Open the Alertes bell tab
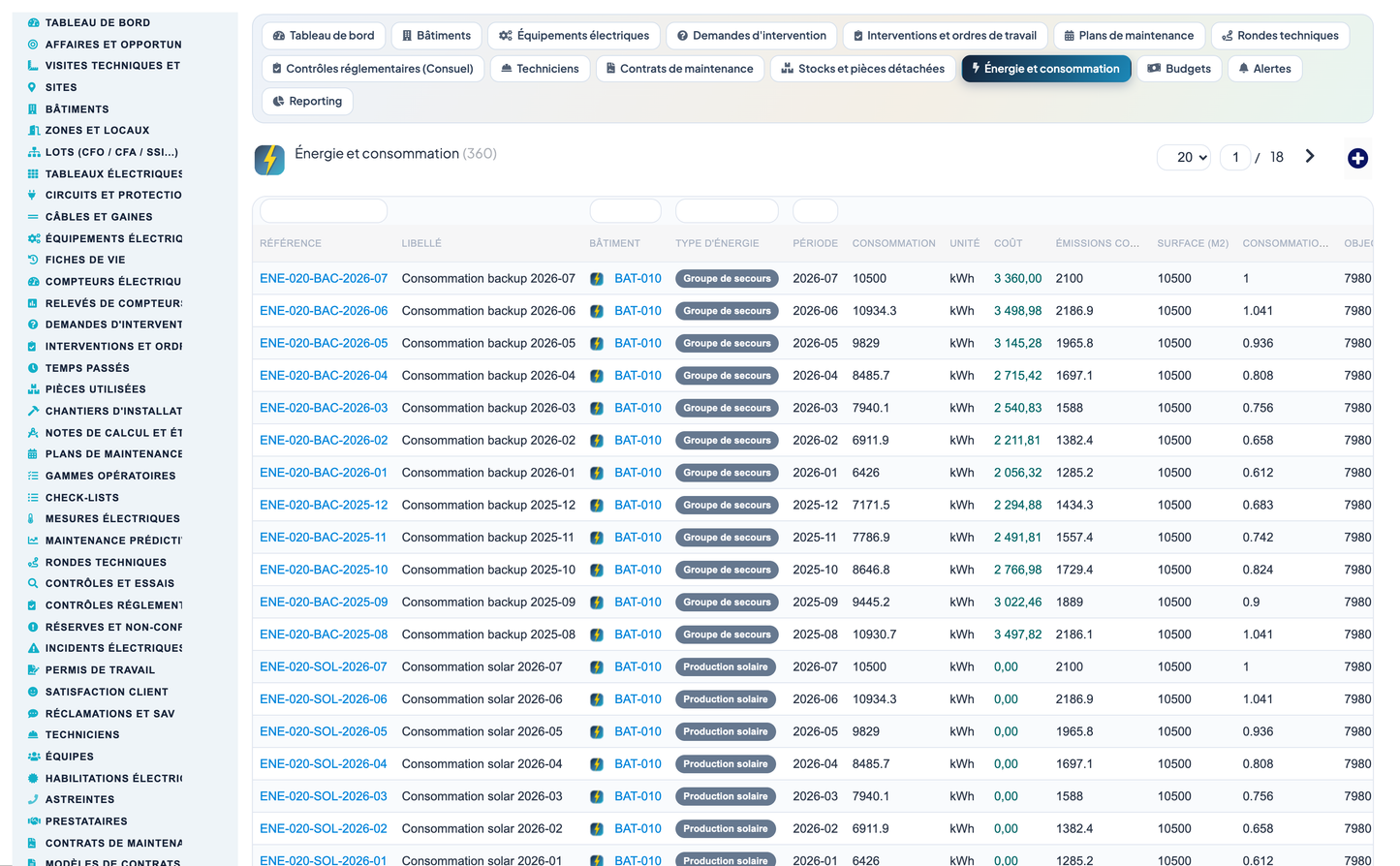This screenshot has width=1400, height=866. coord(1265,69)
